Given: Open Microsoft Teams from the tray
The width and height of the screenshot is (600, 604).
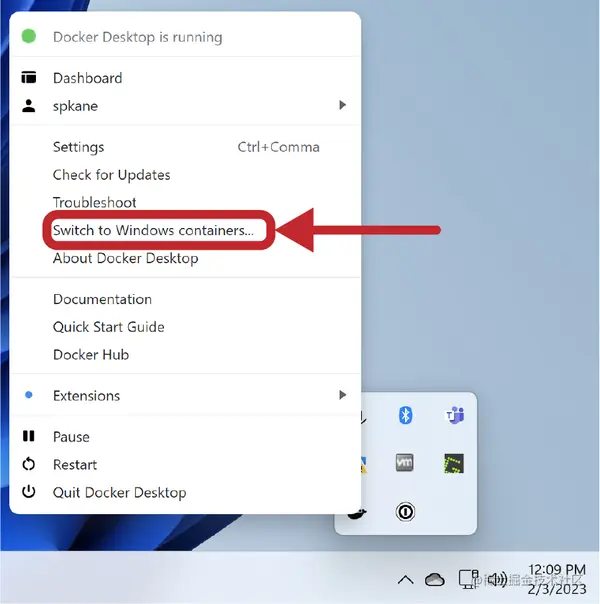Looking at the screenshot, I should [455, 415].
